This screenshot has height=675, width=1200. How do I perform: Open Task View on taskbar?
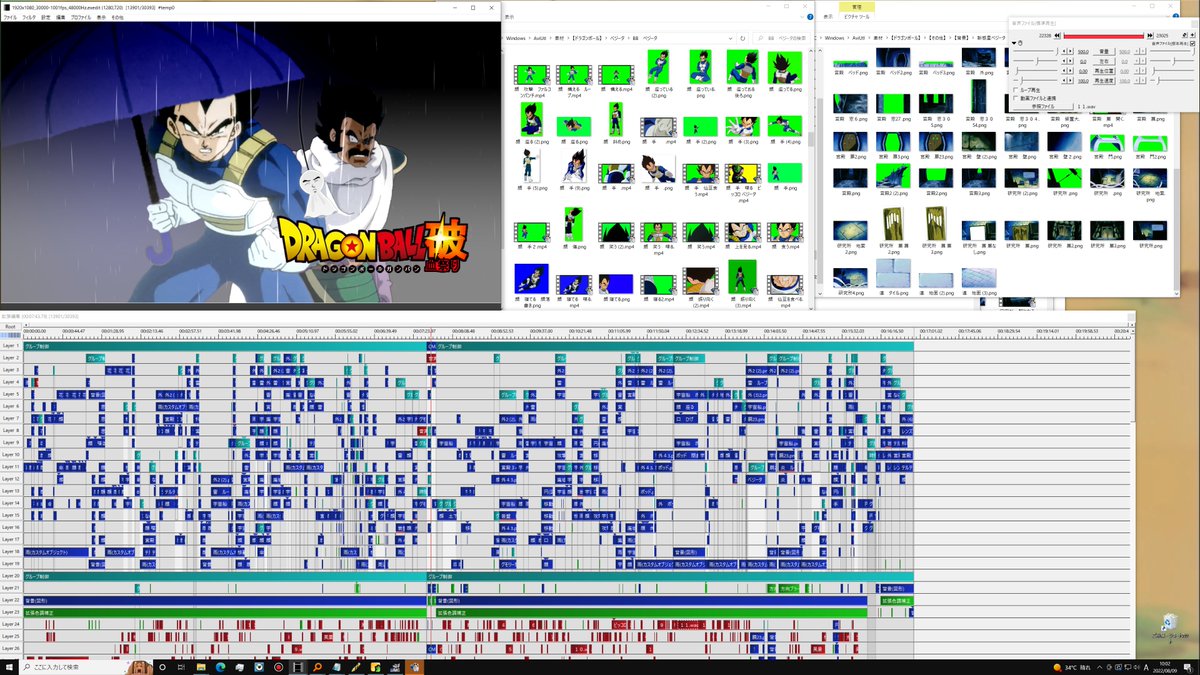point(181,666)
